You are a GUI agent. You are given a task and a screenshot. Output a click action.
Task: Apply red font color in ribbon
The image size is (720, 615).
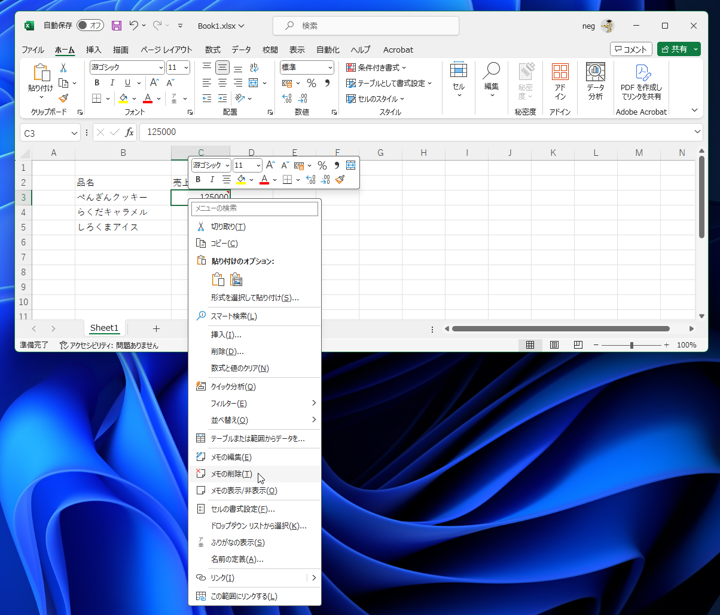click(148, 98)
